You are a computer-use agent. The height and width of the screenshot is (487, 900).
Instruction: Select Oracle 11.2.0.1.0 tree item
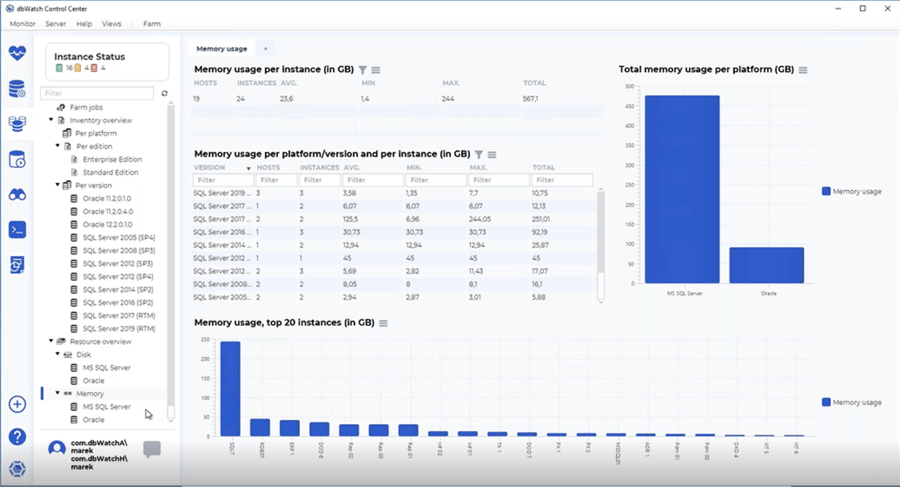coord(107,198)
